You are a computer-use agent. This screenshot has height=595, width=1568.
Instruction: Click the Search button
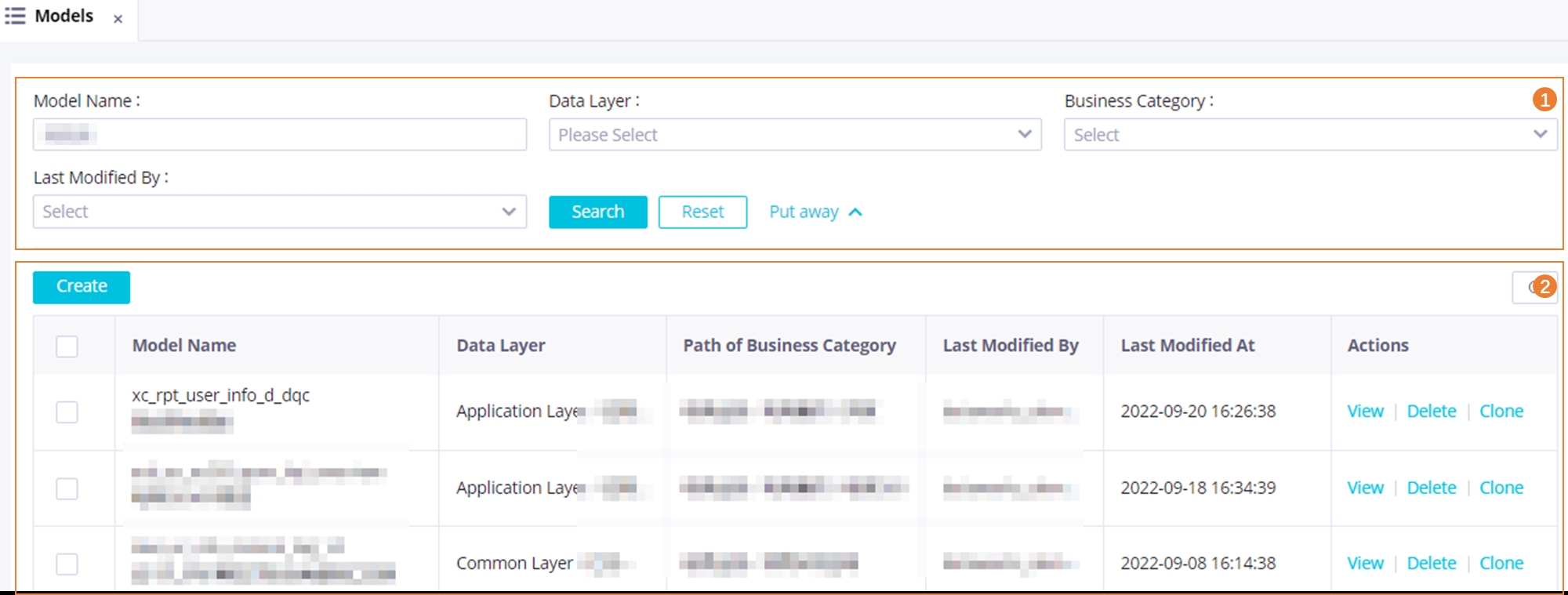(x=598, y=212)
